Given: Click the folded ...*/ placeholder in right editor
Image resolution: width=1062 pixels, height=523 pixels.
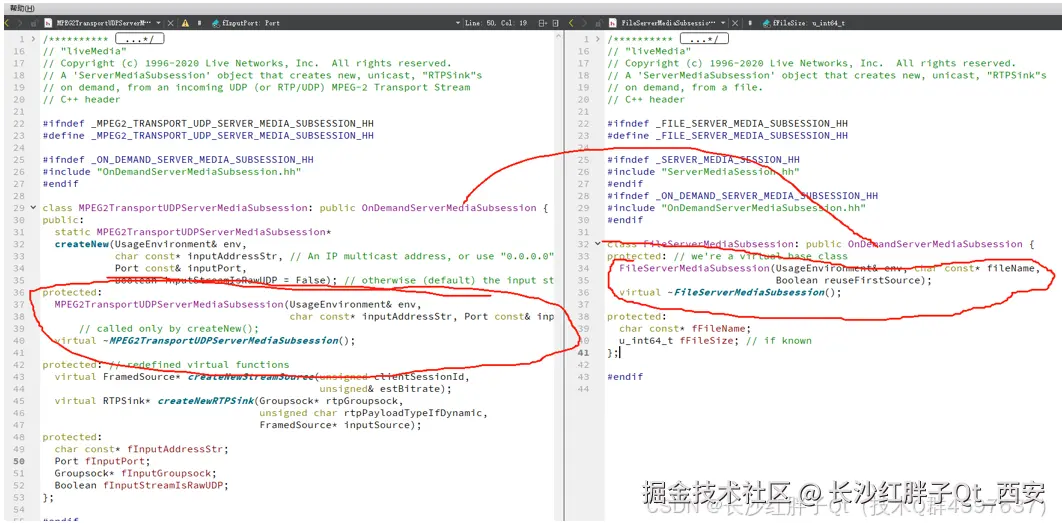Looking at the screenshot, I should 704,39.
